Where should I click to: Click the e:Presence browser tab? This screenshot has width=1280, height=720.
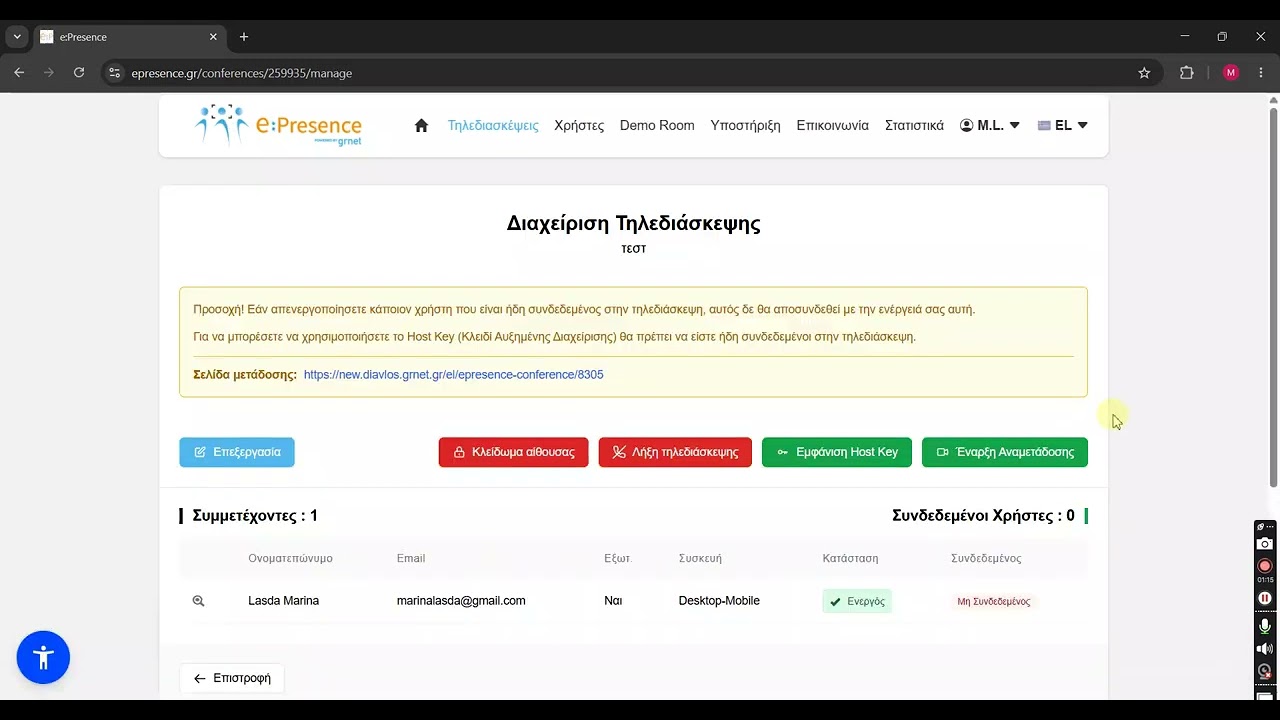click(128, 37)
